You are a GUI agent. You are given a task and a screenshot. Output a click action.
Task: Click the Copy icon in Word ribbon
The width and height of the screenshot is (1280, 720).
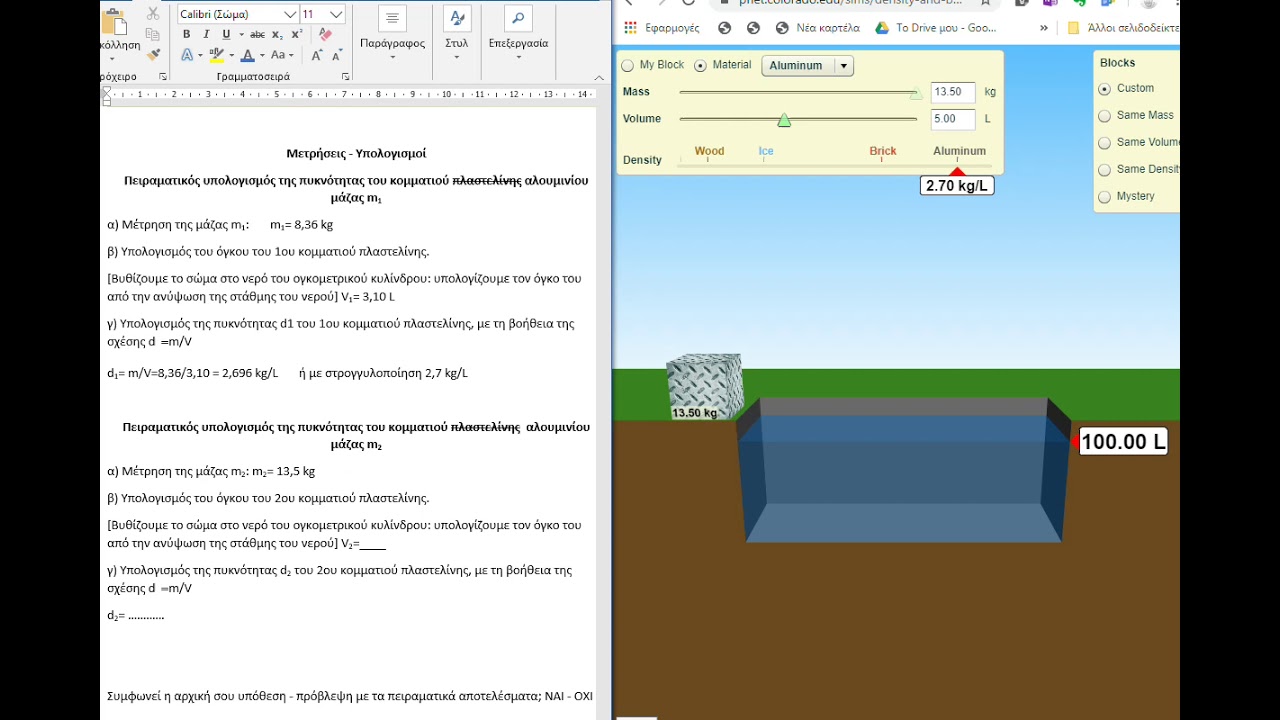[x=153, y=35]
